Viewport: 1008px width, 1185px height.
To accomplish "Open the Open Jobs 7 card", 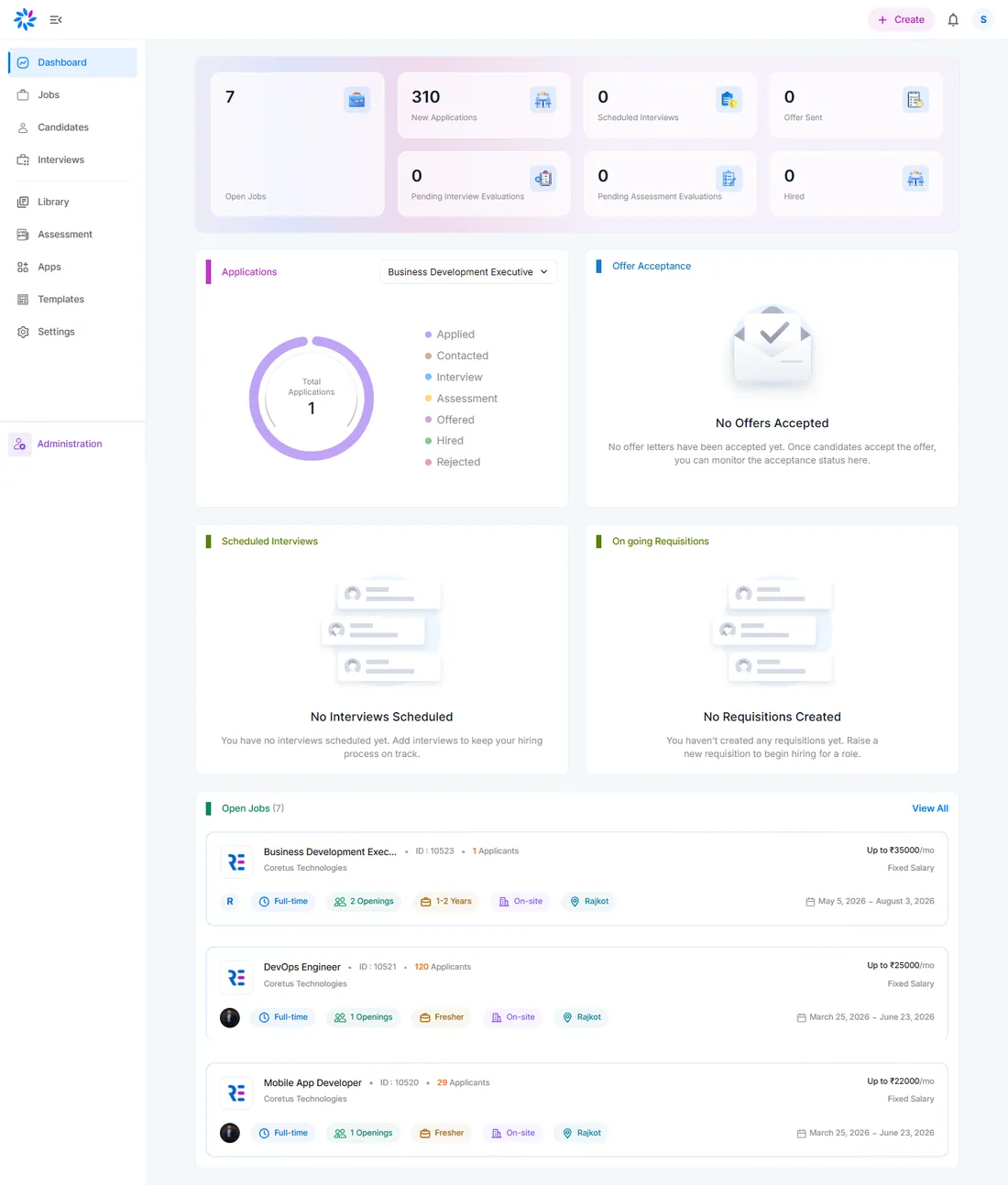I will click(298, 145).
